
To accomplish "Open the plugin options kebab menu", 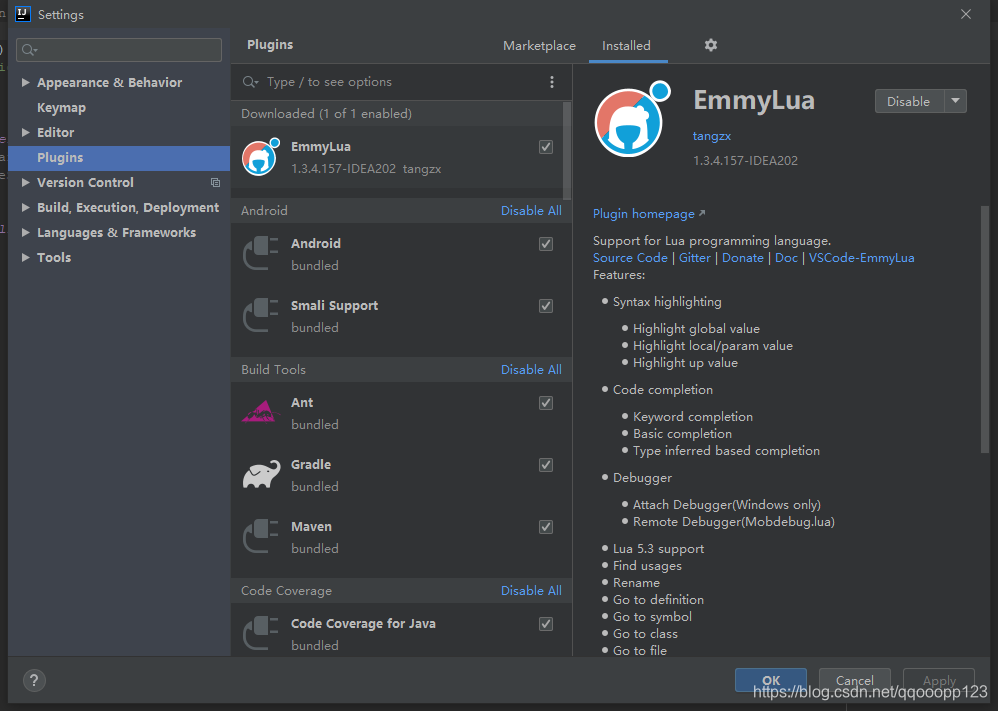I will click(x=552, y=82).
